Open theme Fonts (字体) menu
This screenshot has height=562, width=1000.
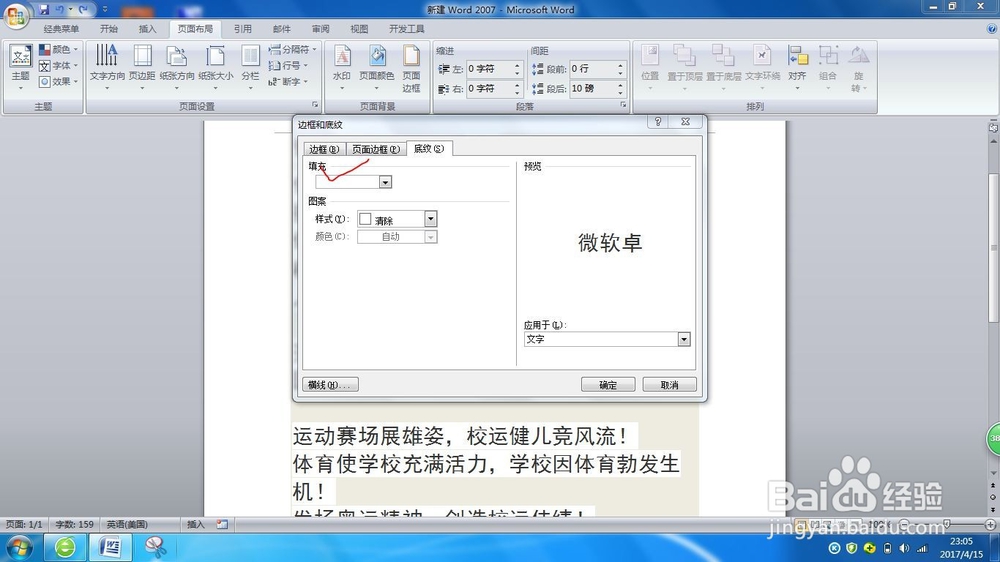pos(59,65)
